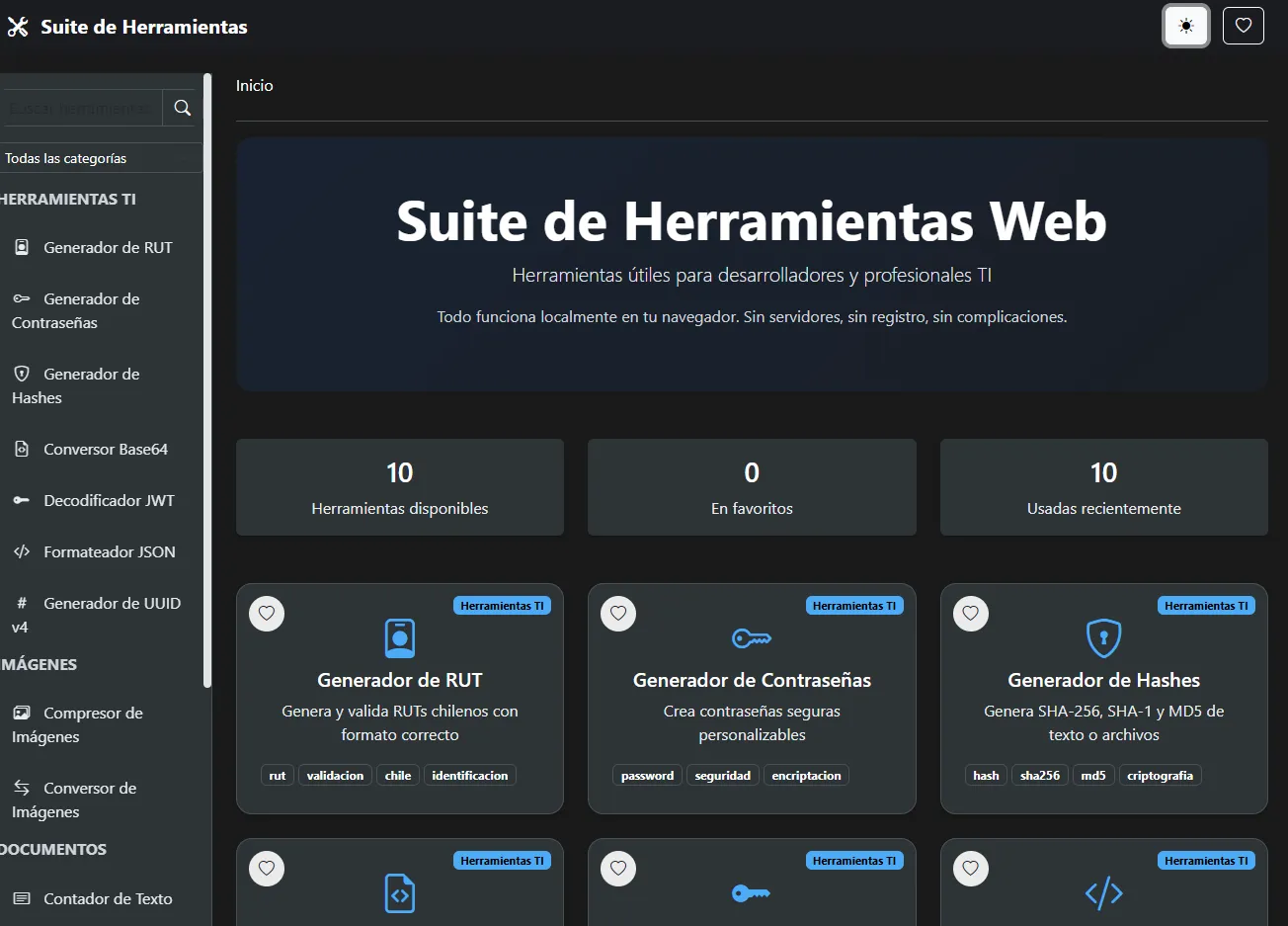Toggle the light/dark theme sun button
The height and width of the screenshot is (926, 1288).
1186,26
